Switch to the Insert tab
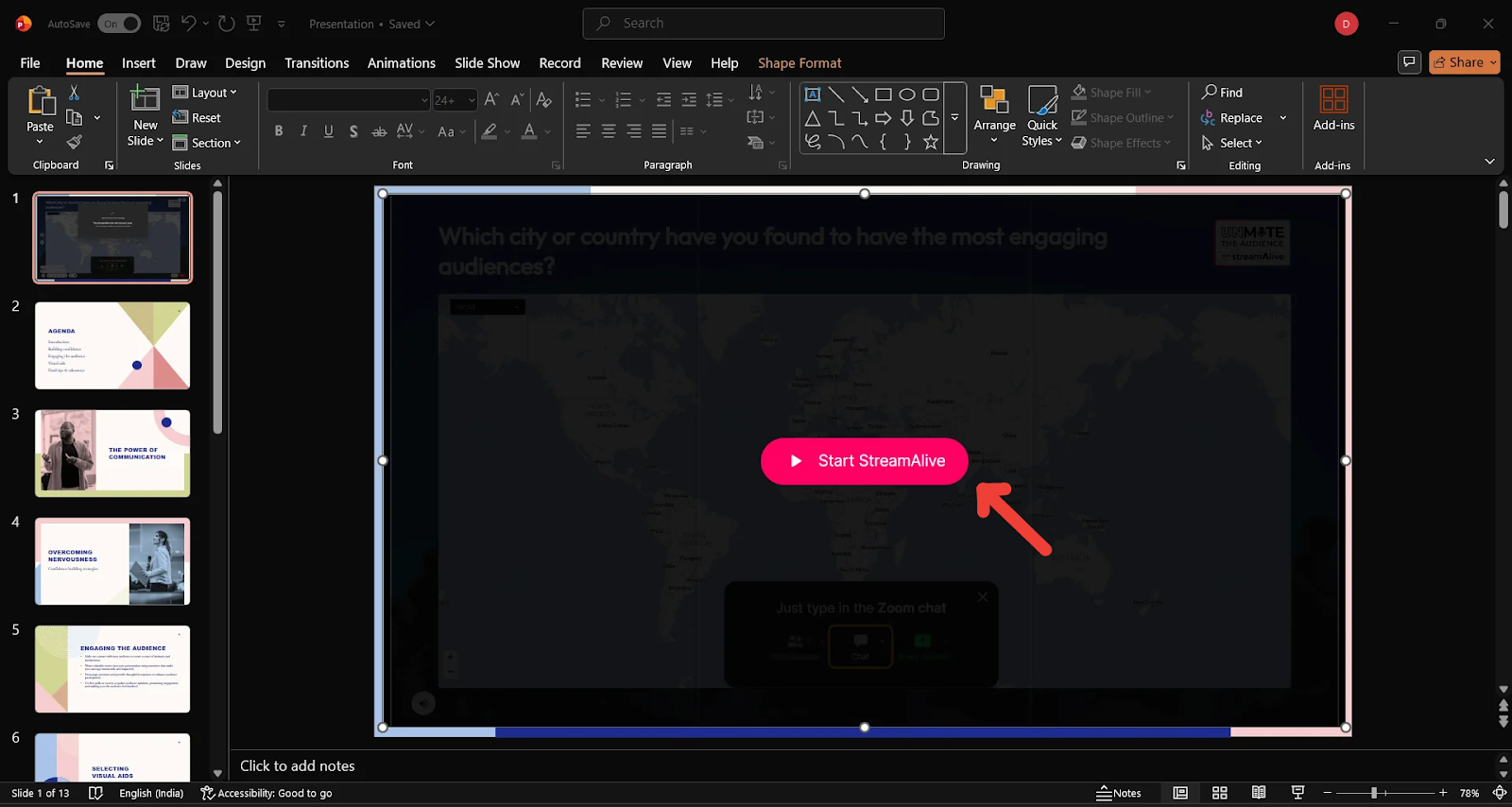Screen dimensions: 1512x807 (139, 63)
